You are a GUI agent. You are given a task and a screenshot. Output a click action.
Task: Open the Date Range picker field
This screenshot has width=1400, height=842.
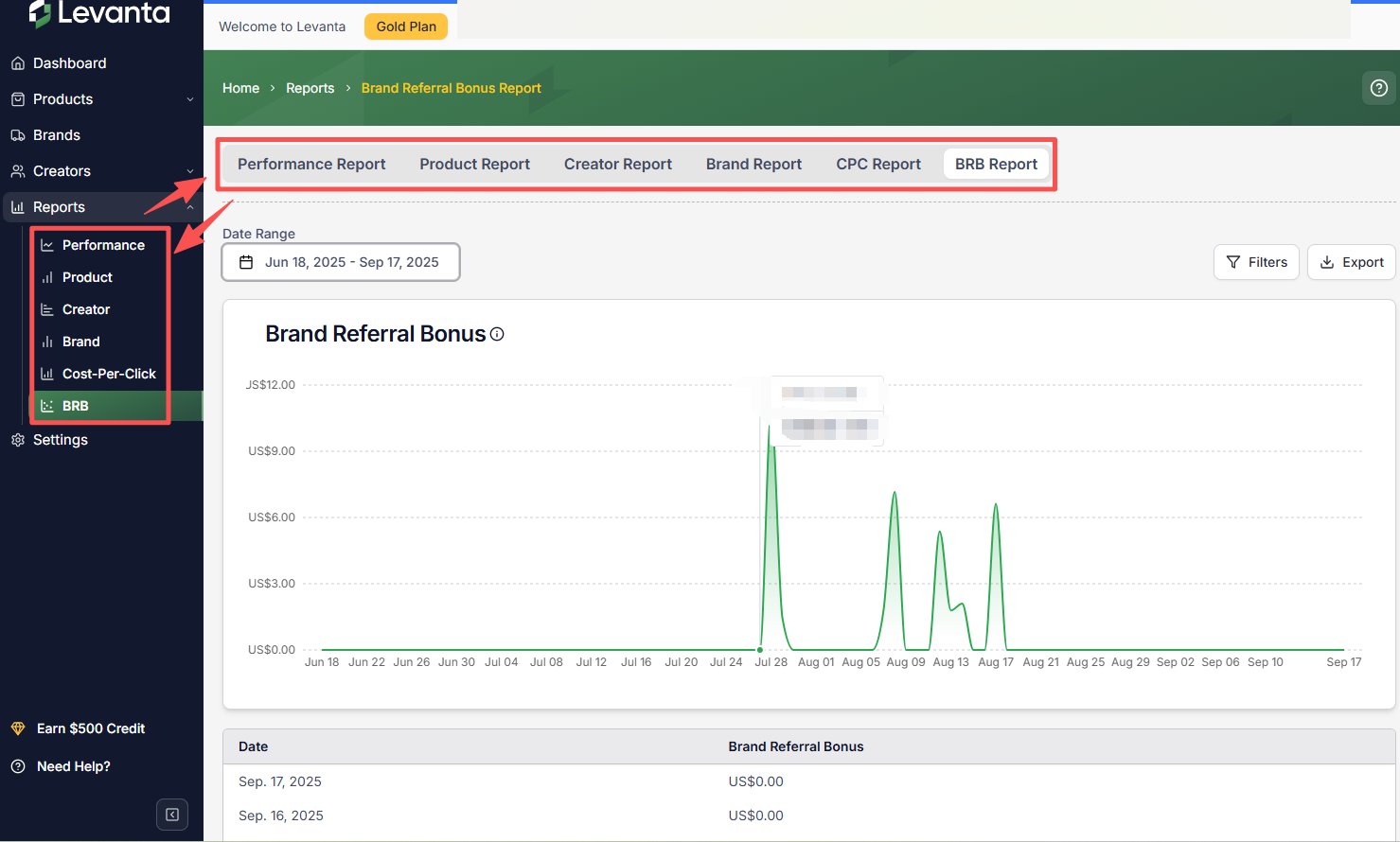[x=341, y=262]
